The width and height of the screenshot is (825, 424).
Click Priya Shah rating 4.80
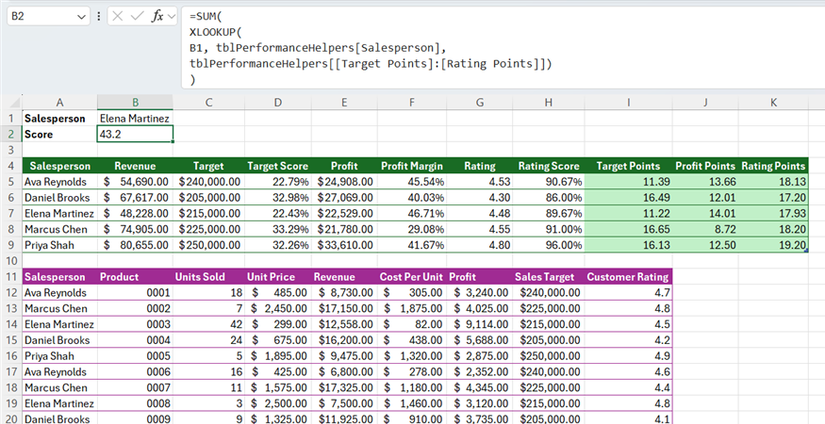[x=479, y=245]
